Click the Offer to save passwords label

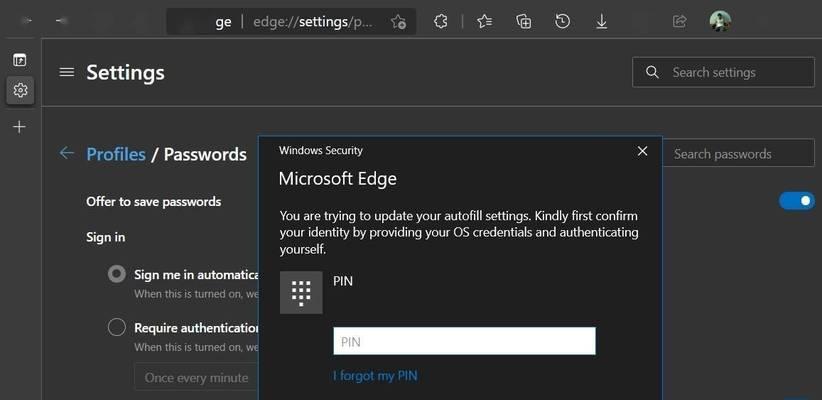tap(154, 202)
